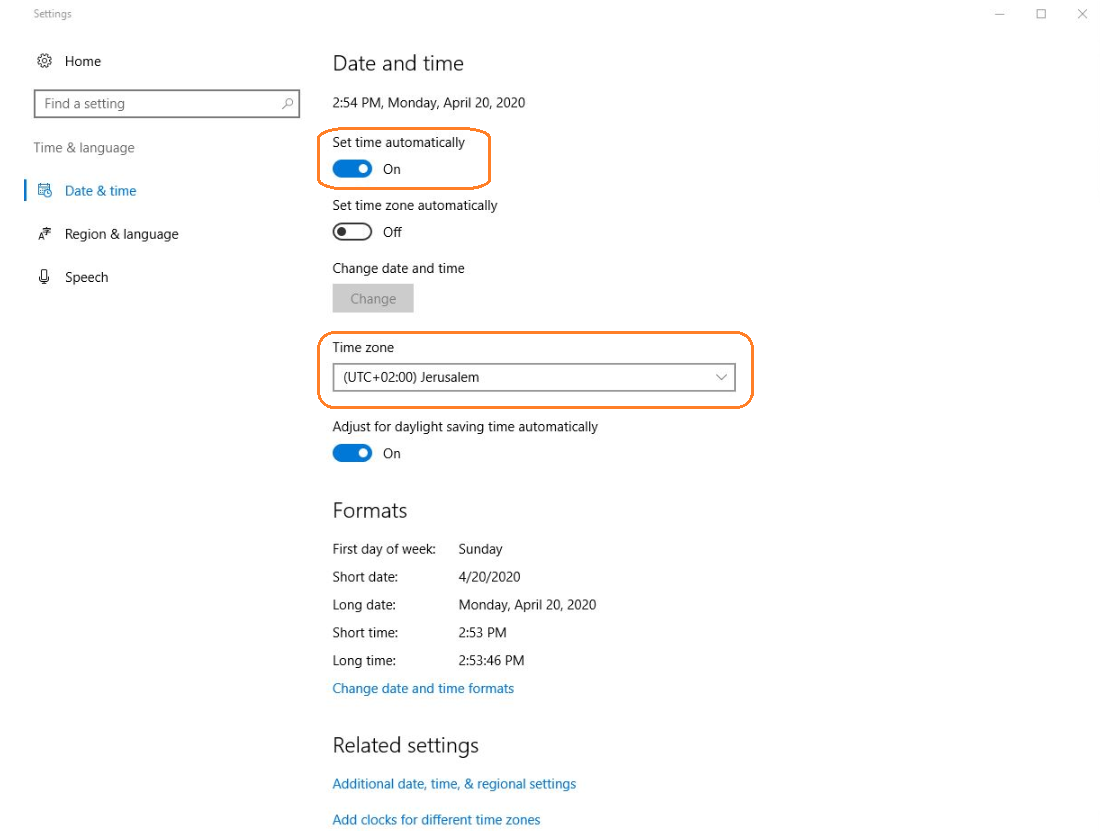
Task: Close the Settings window
Action: [x=1082, y=14]
